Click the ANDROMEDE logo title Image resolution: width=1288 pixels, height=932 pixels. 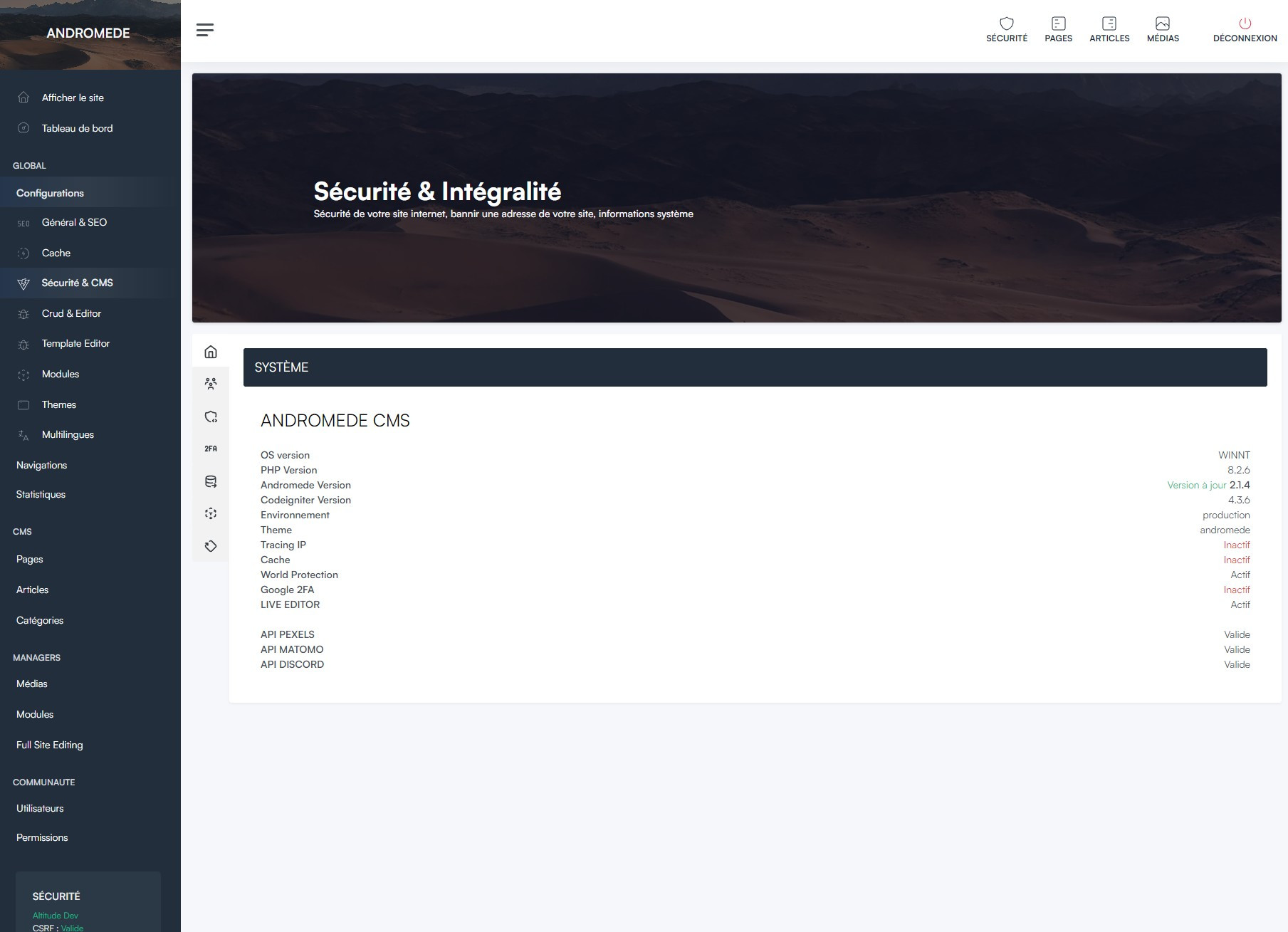coord(88,33)
